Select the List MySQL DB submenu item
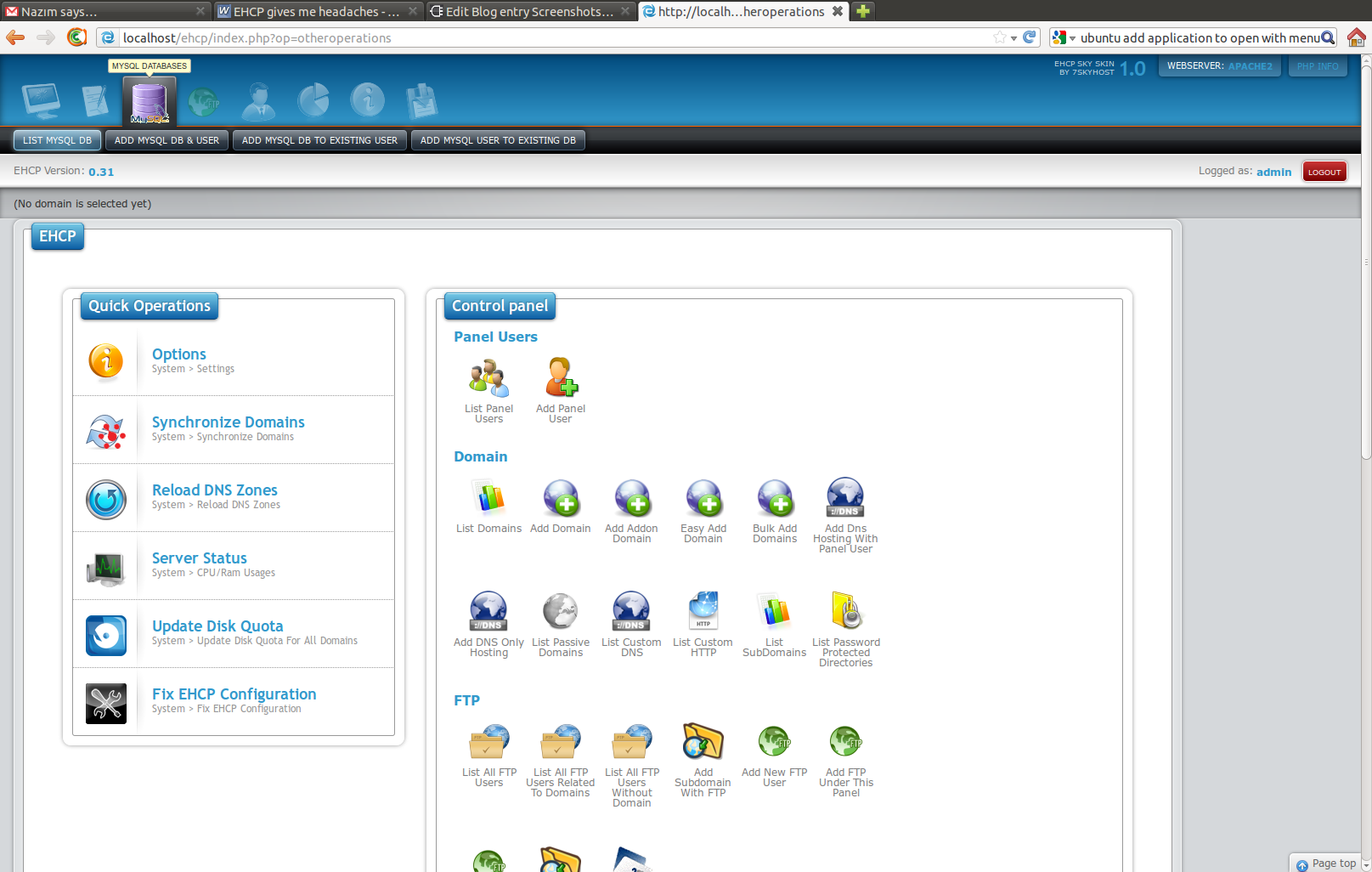This screenshot has height=872, width=1372. [x=57, y=140]
